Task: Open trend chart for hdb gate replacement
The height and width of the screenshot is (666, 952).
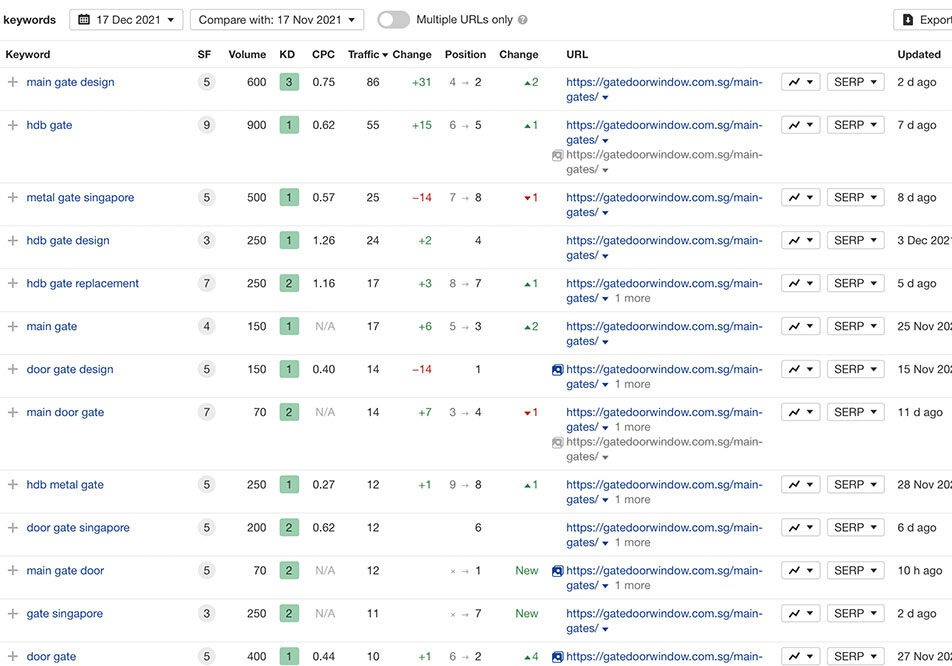Action: (800, 283)
